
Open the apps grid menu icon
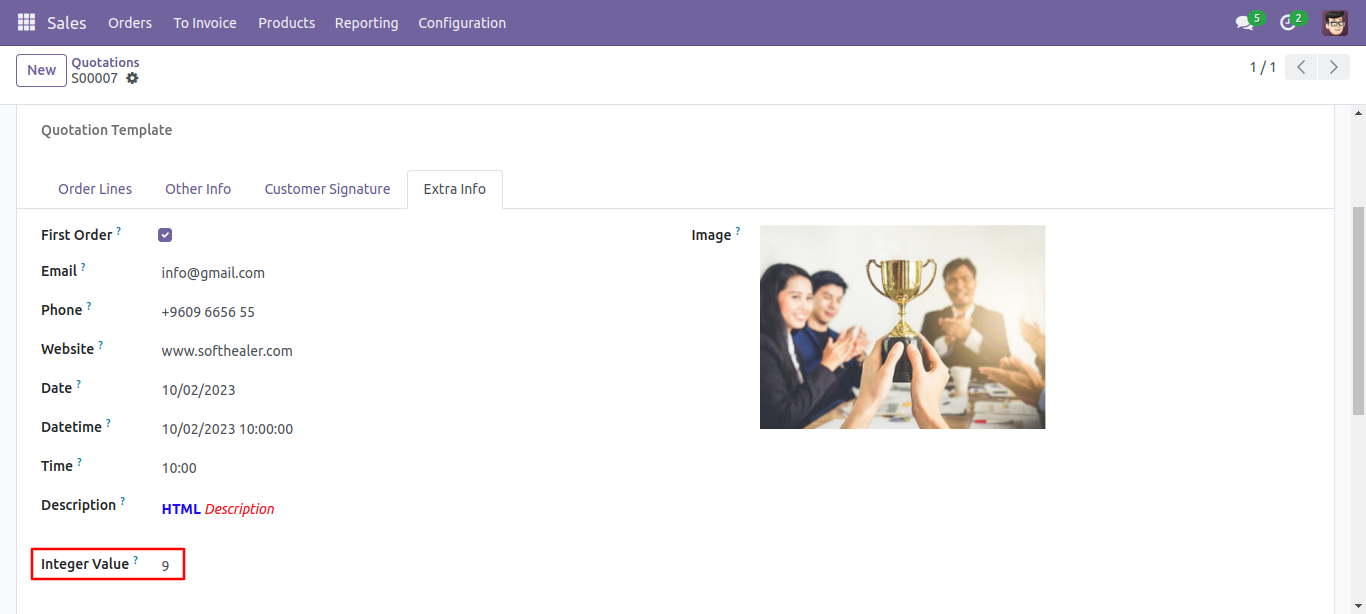click(26, 22)
